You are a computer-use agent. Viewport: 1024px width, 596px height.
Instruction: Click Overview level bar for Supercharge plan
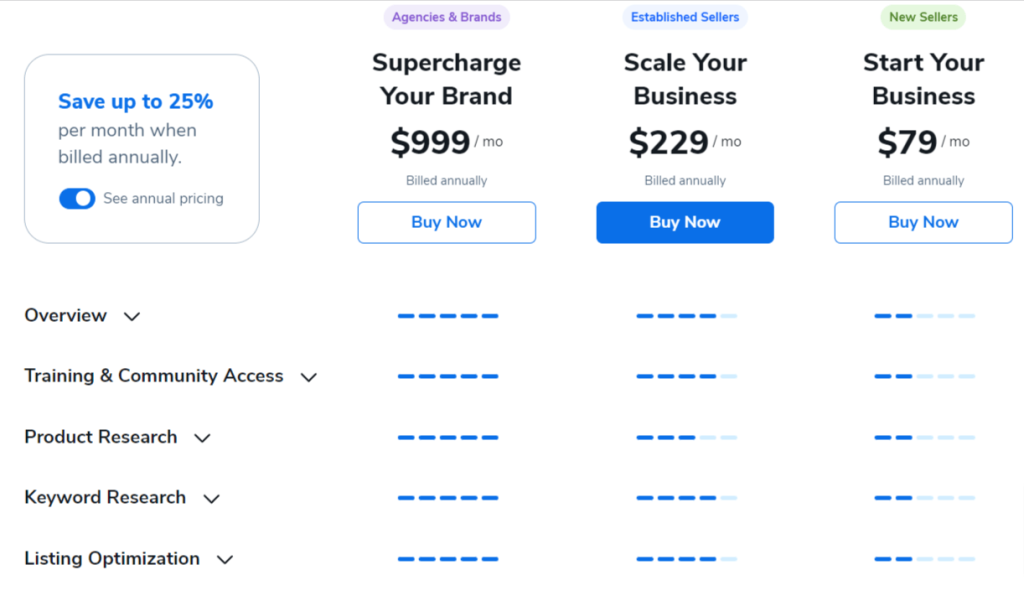coord(448,316)
